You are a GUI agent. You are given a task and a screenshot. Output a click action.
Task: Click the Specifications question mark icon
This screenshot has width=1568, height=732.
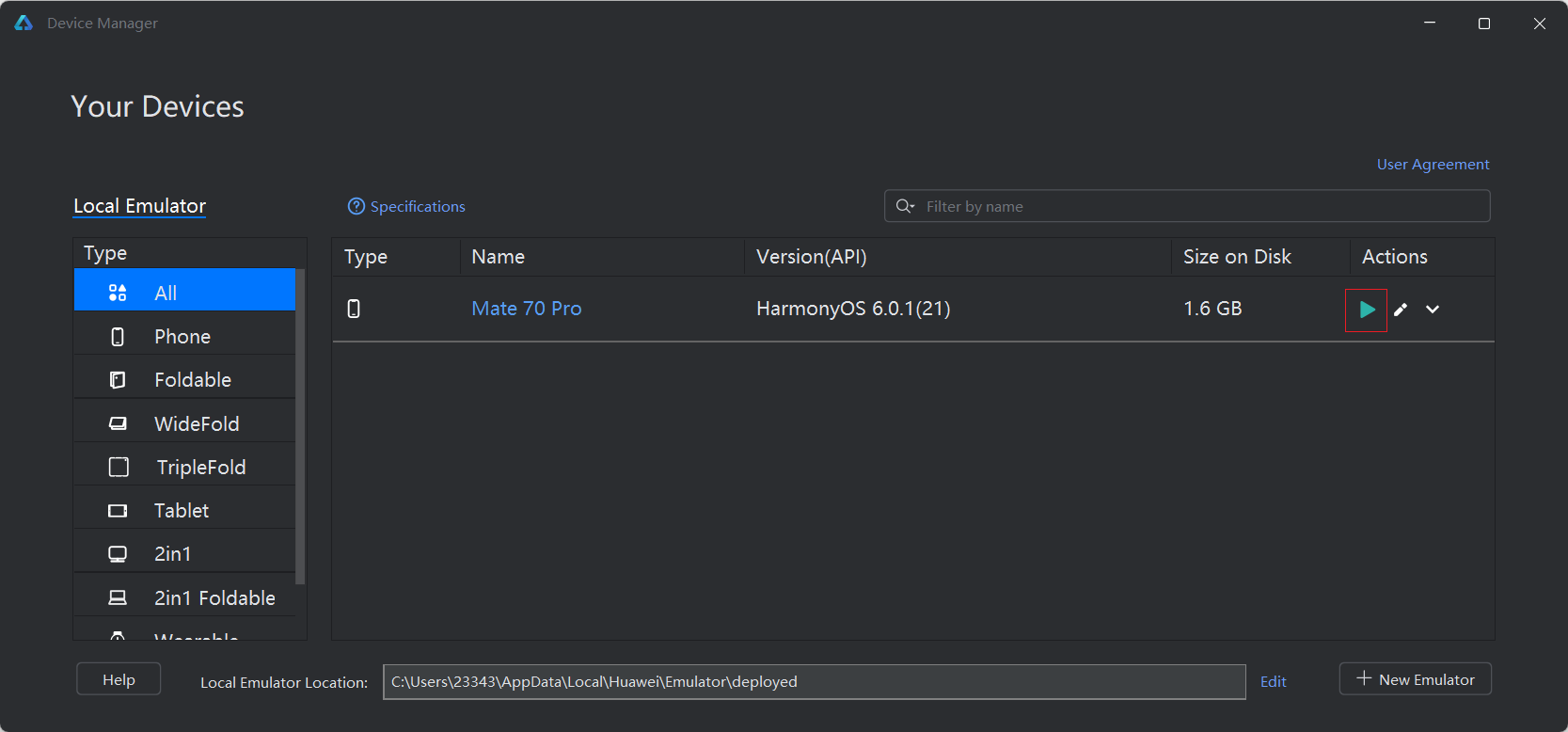(356, 206)
